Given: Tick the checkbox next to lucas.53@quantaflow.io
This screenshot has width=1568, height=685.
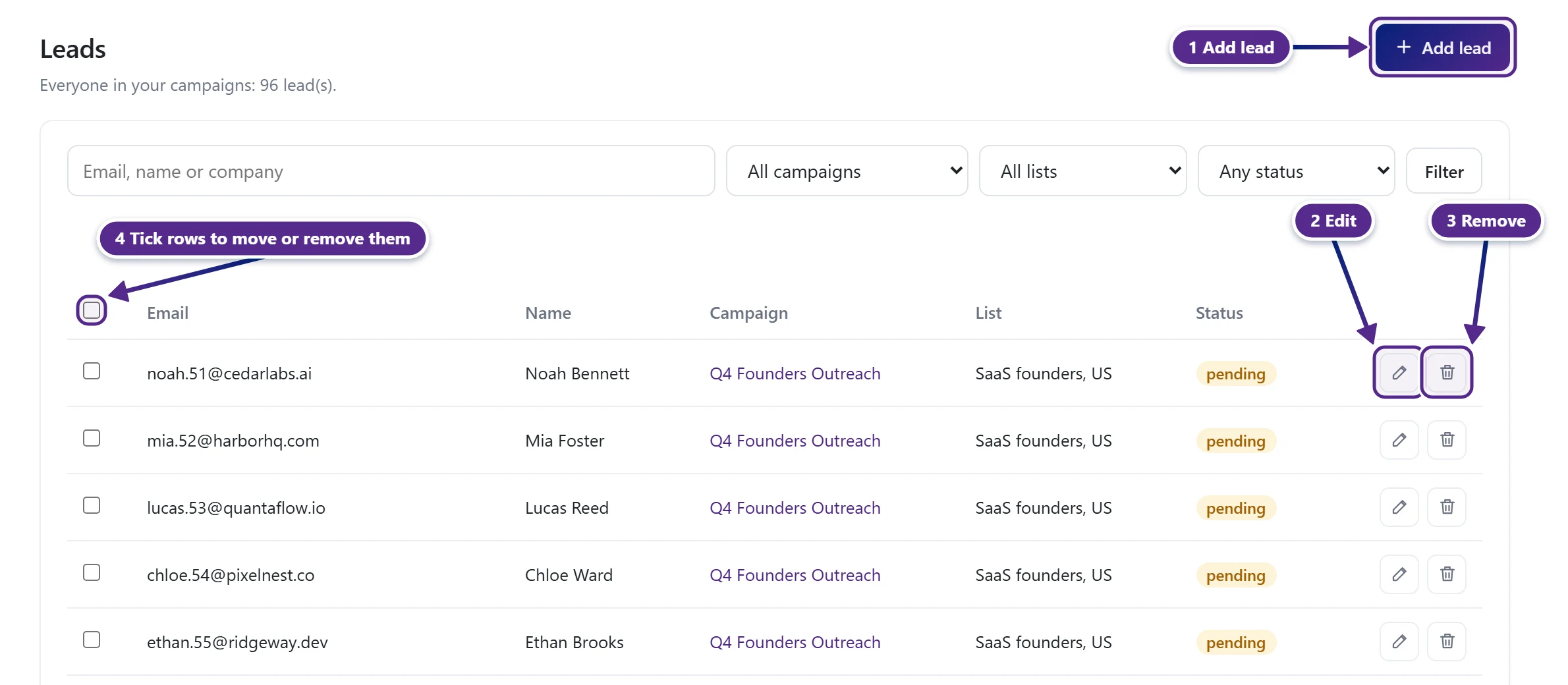Looking at the screenshot, I should [92, 505].
